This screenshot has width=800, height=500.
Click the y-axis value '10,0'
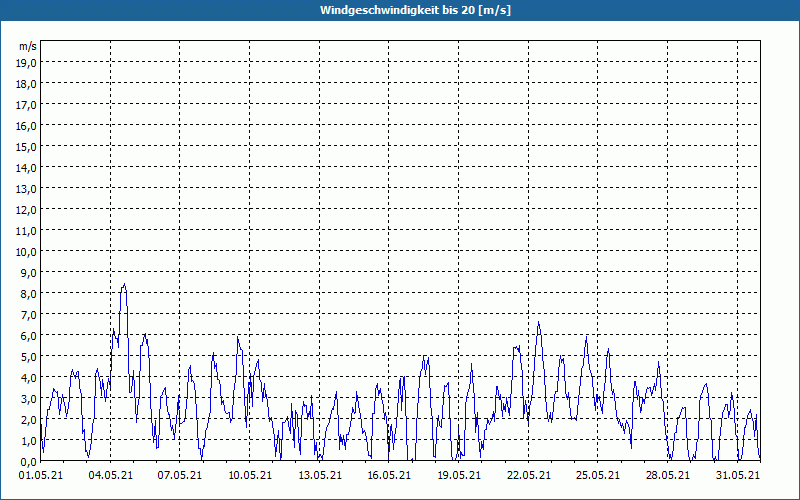point(28,252)
